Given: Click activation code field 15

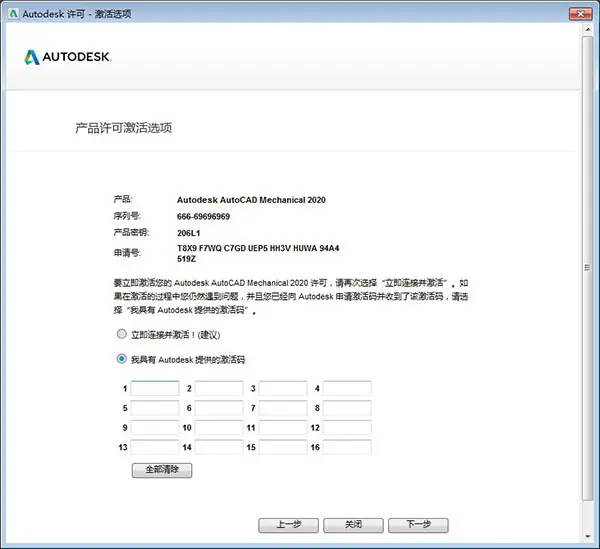Looking at the screenshot, I should point(283,447).
